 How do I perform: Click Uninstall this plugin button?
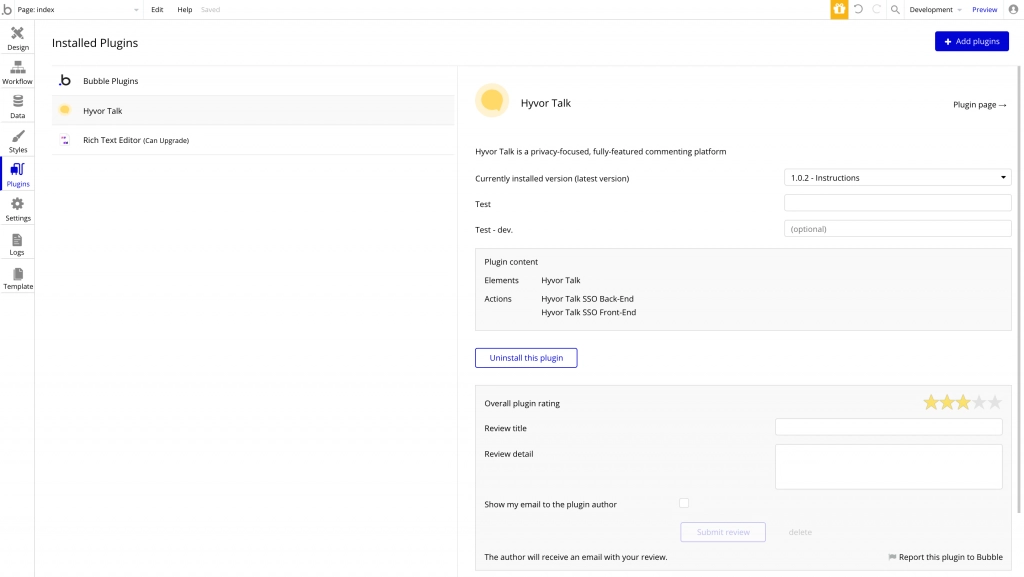click(x=526, y=358)
